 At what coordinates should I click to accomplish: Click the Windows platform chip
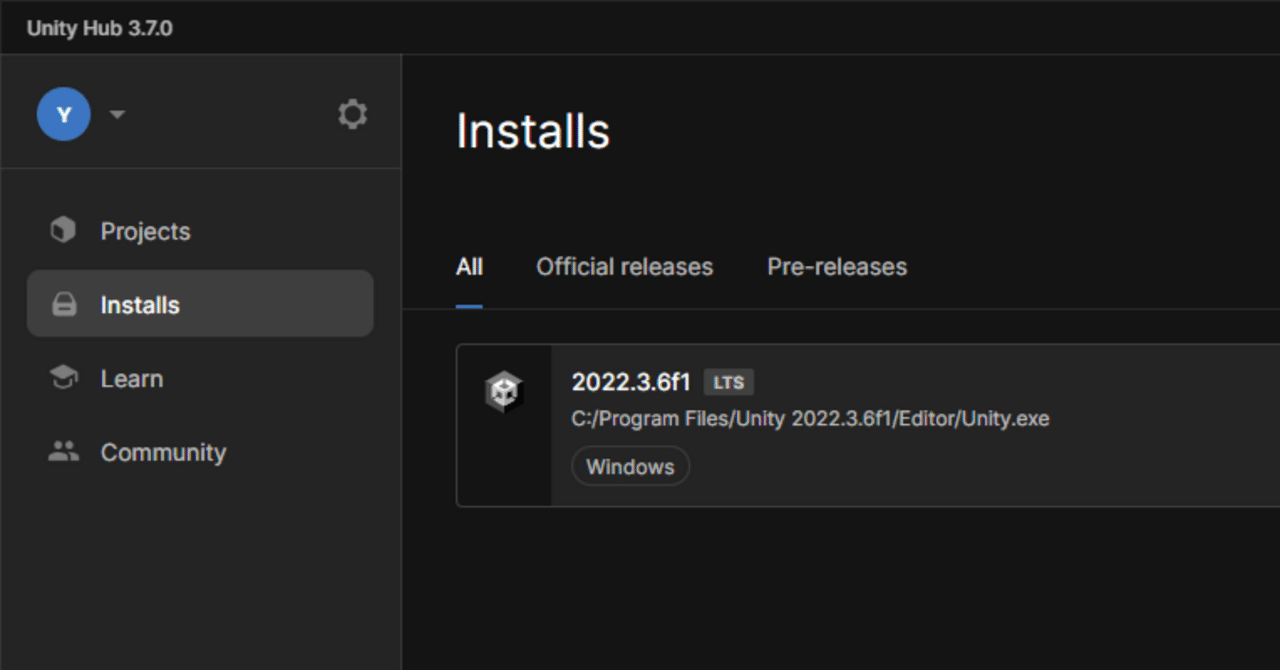pyautogui.click(x=630, y=467)
